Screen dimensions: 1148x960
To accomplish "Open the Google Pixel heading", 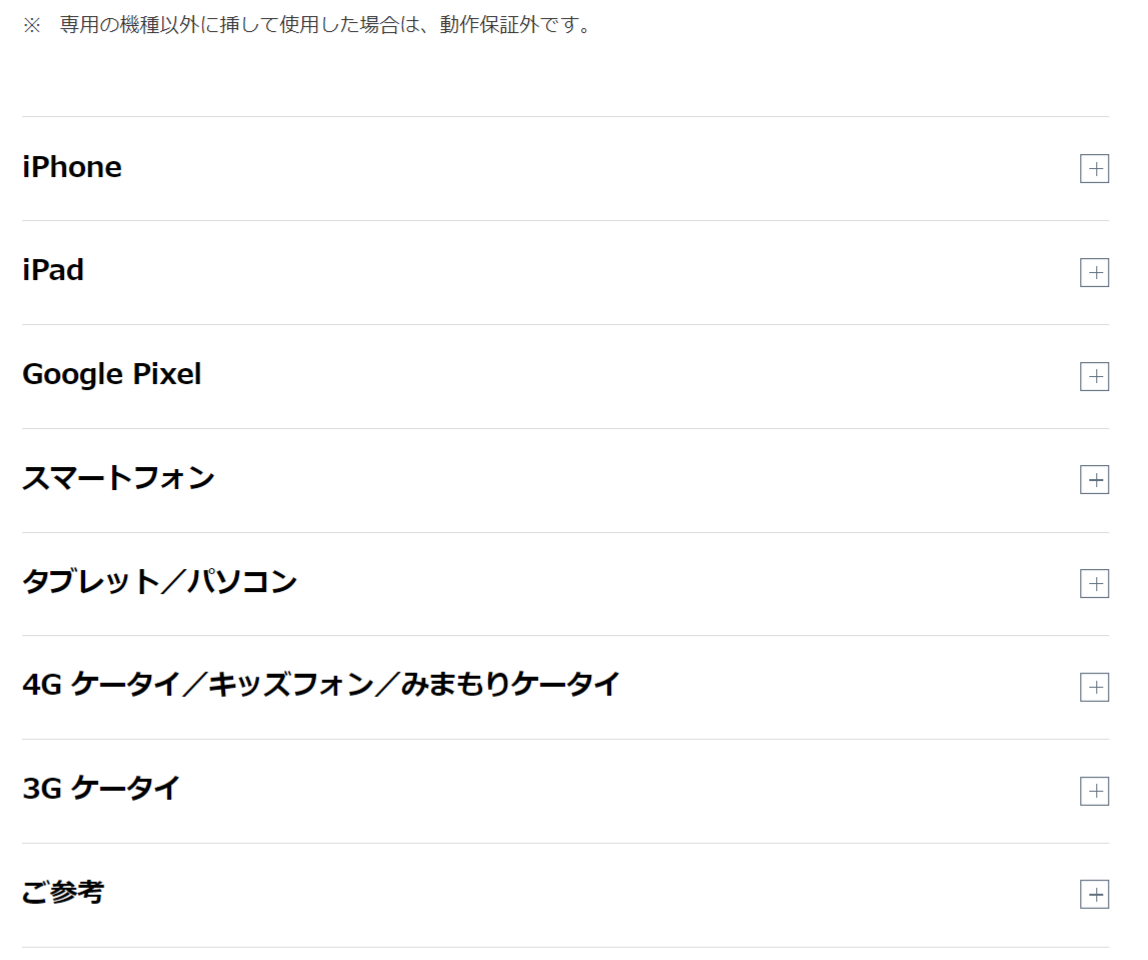I will pos(112,375).
